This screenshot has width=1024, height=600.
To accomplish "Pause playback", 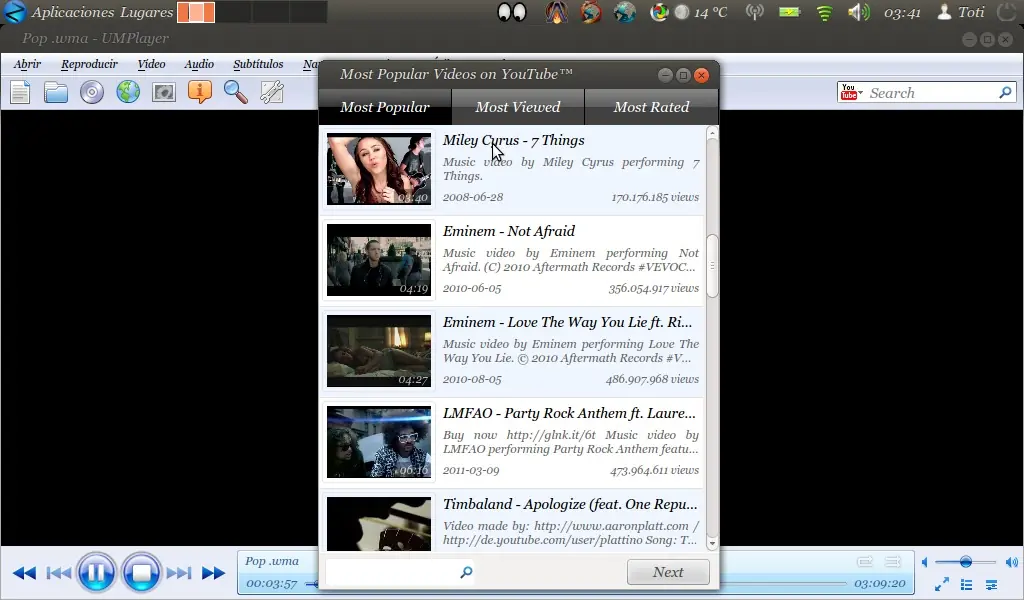I will coord(96,573).
